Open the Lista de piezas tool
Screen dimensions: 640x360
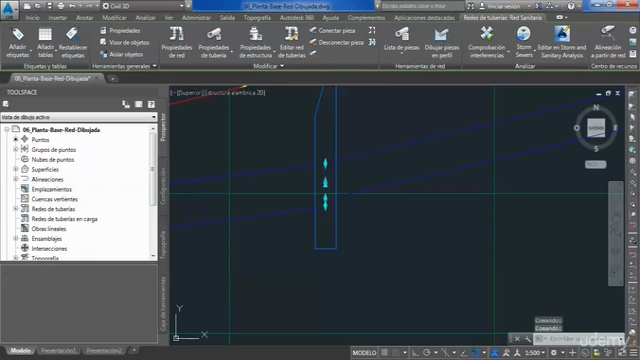pos(402,40)
